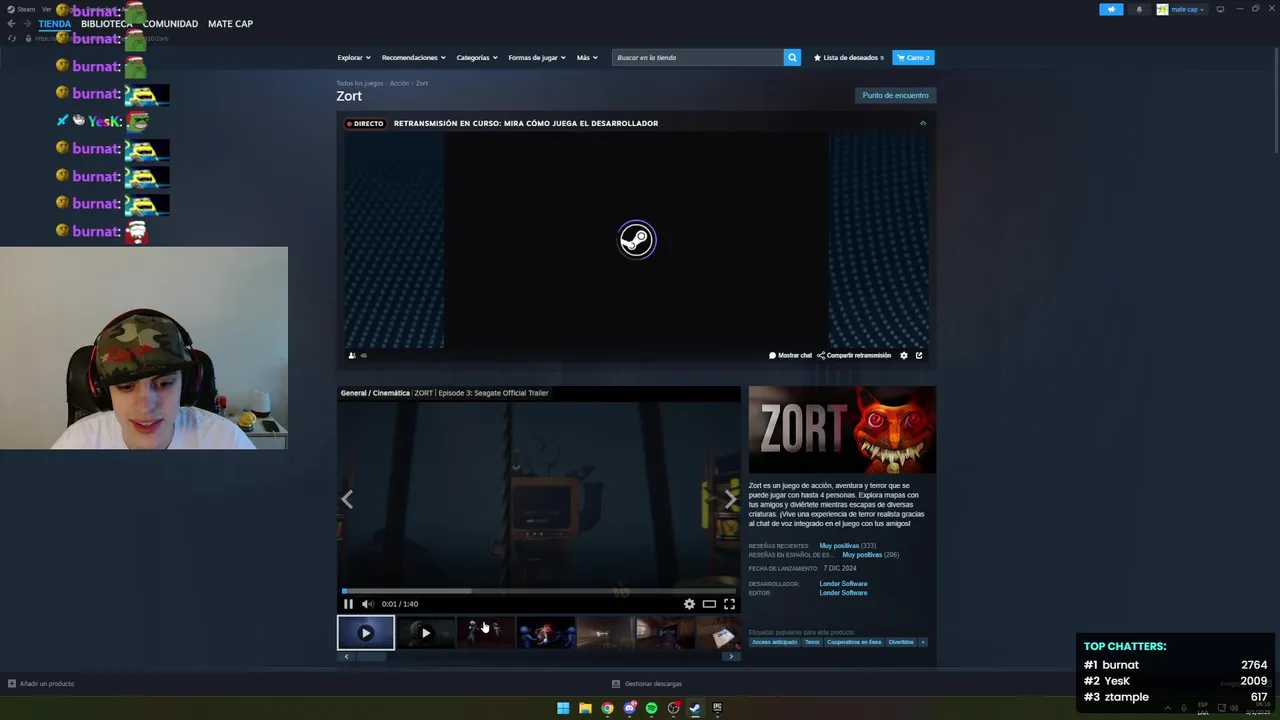Open Londer Software editor link
This screenshot has width=1280, height=720.
(x=843, y=593)
